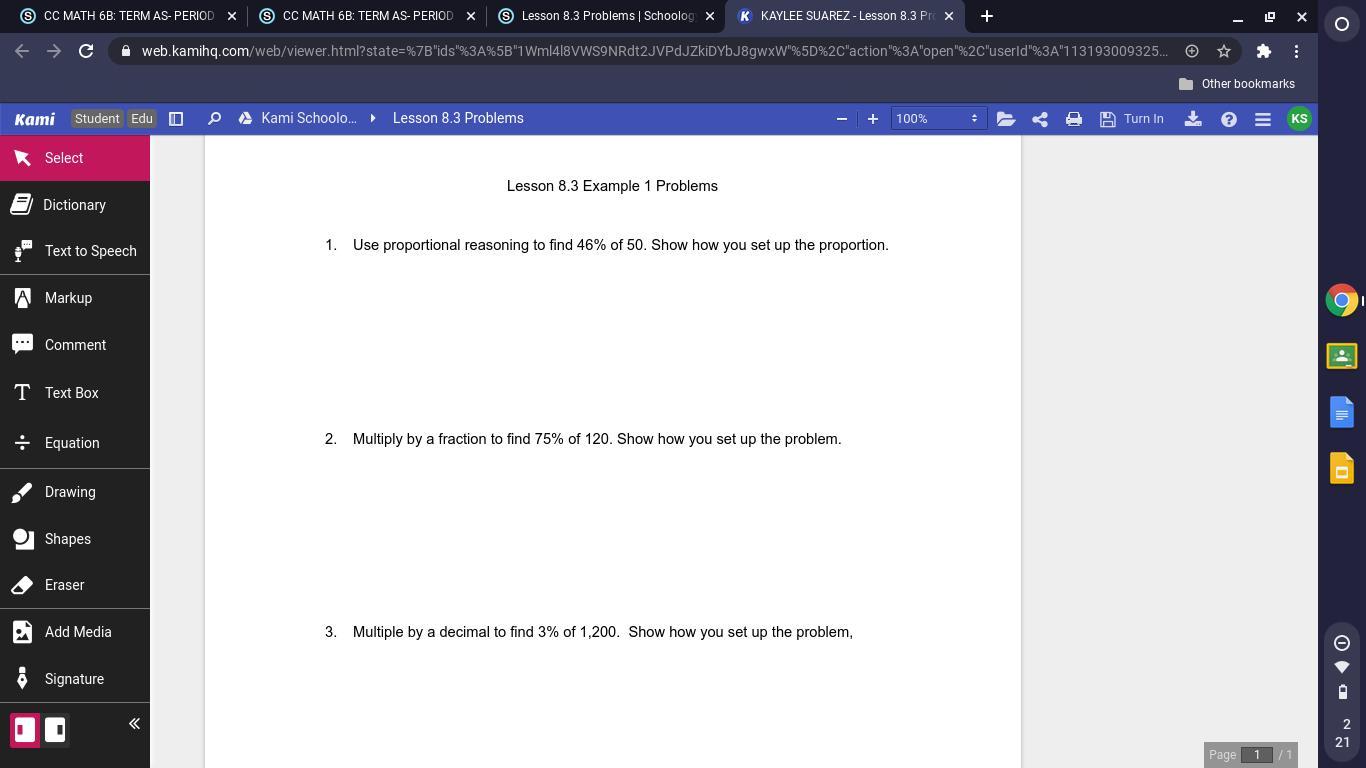Click the Kami logo

click(35, 119)
